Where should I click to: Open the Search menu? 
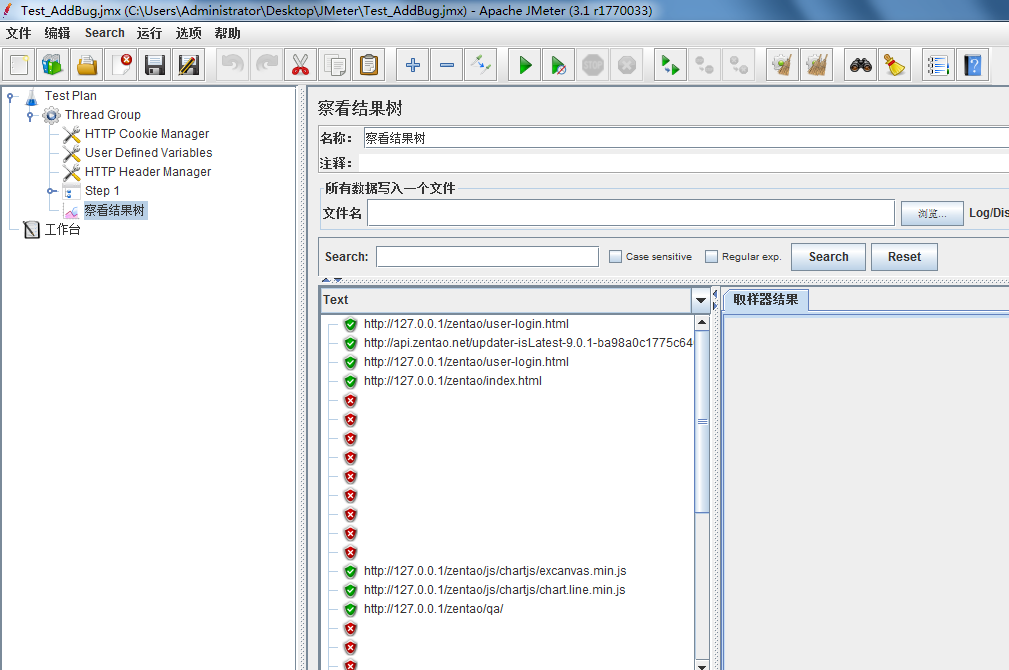click(x=104, y=33)
